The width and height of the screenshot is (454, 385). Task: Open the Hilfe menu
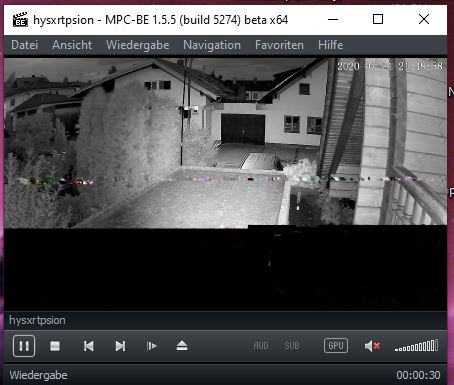click(330, 45)
